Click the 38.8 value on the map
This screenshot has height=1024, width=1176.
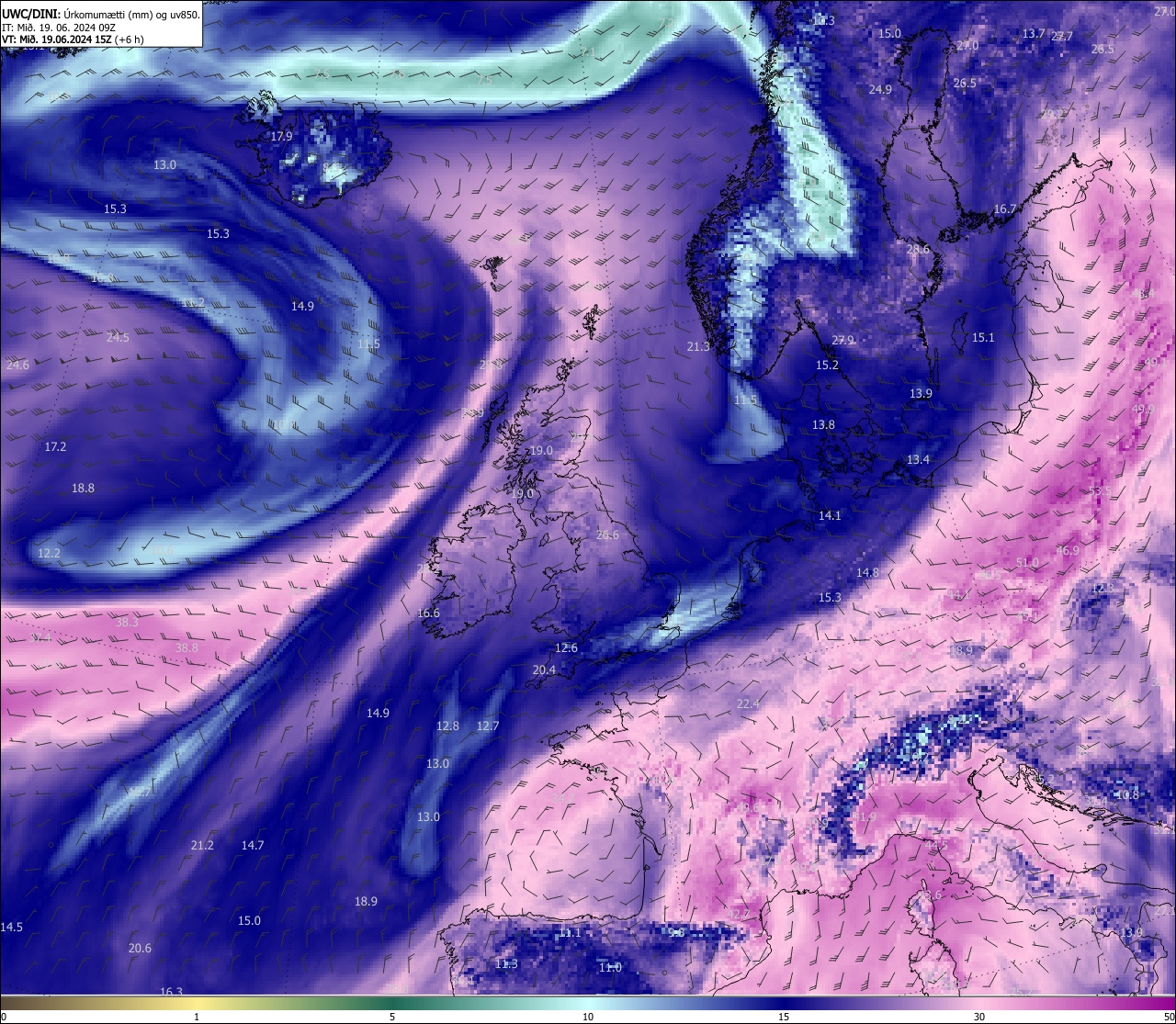[187, 647]
